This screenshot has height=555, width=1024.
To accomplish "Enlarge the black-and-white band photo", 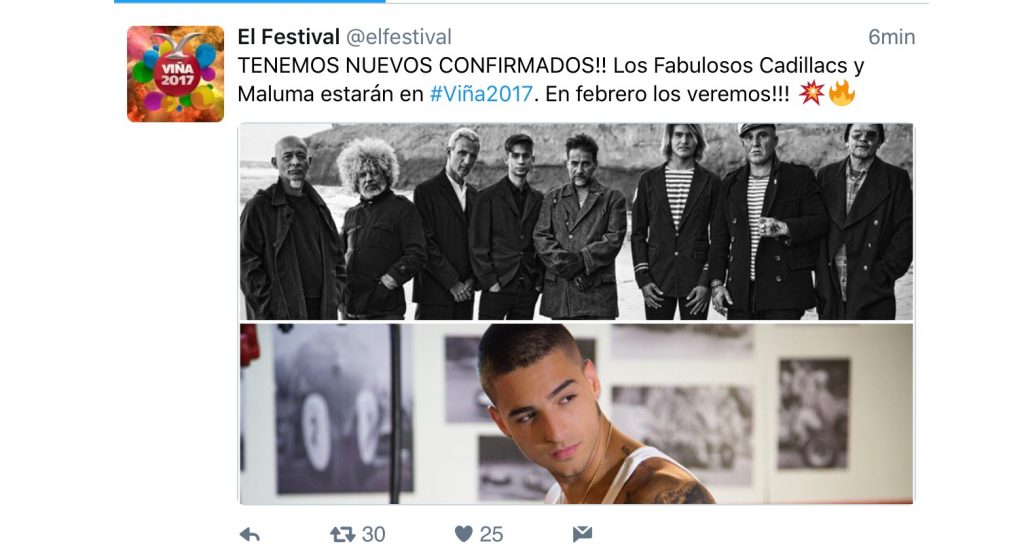I will pos(576,221).
